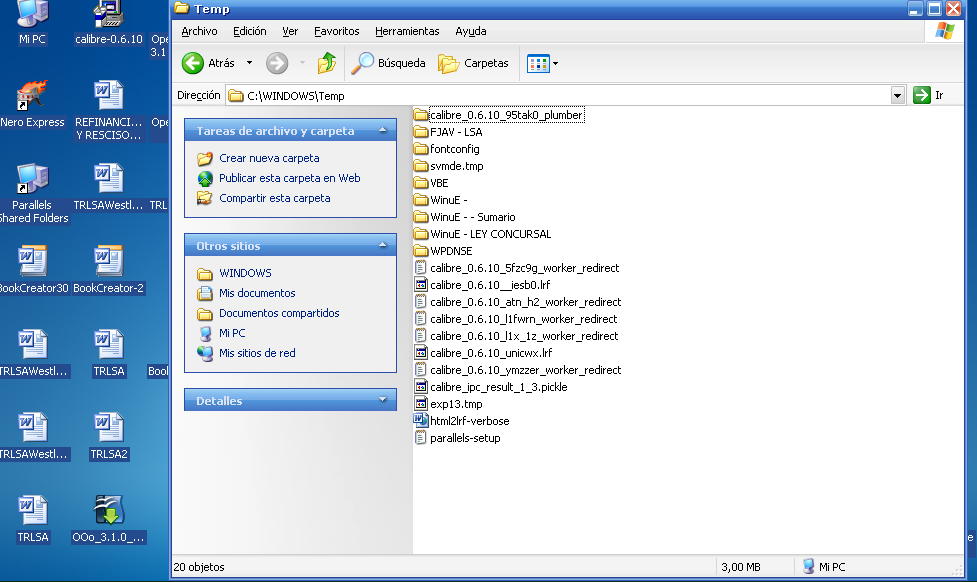The width and height of the screenshot is (977, 582).
Task: Click Compartir esta carpeta link
Action: [x=275, y=198]
